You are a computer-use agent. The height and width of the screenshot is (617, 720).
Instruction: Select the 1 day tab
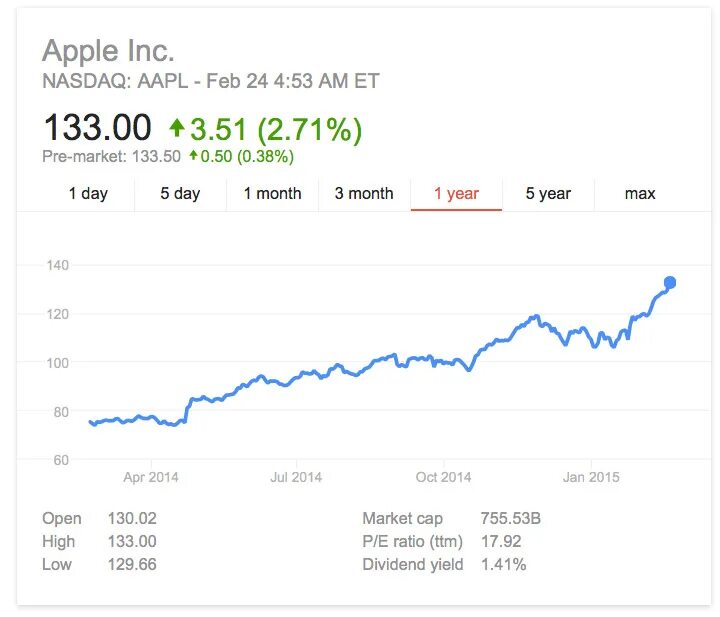88,194
